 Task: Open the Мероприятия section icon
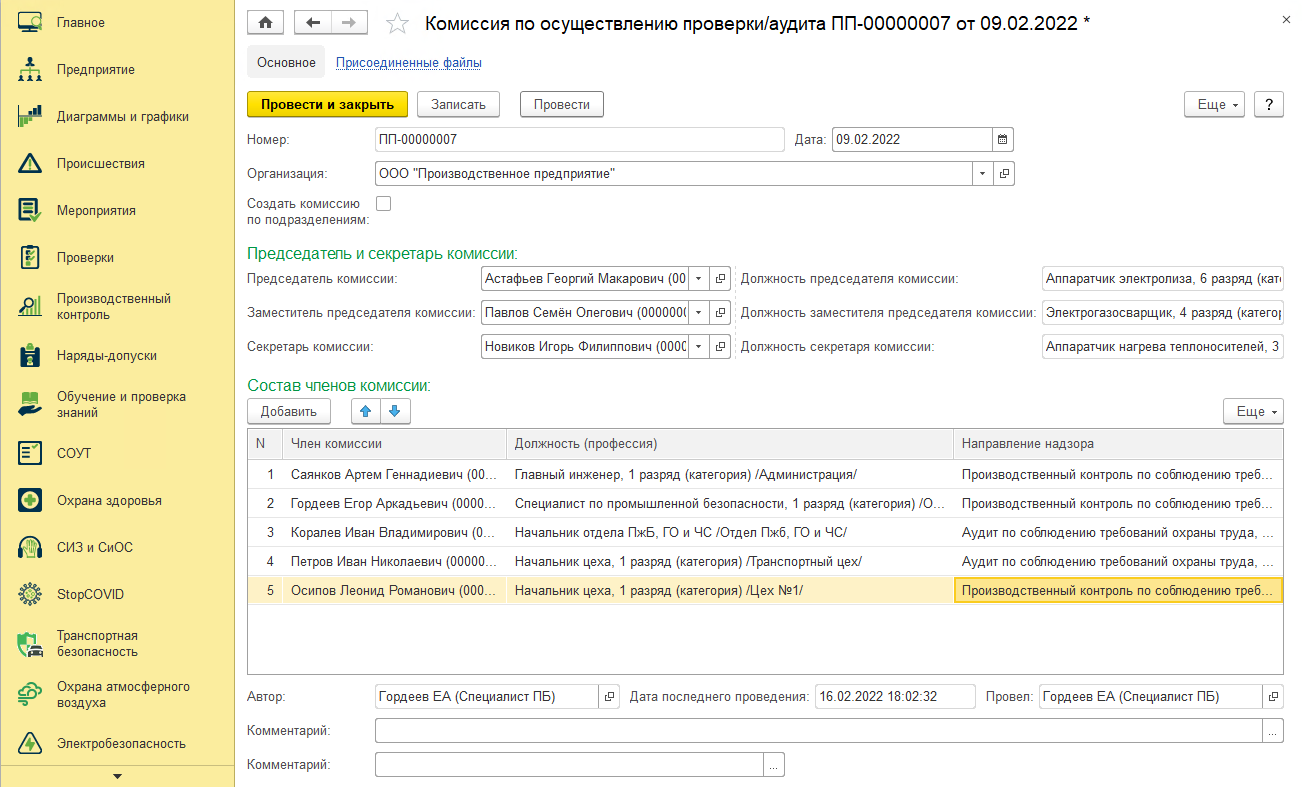click(x=29, y=210)
